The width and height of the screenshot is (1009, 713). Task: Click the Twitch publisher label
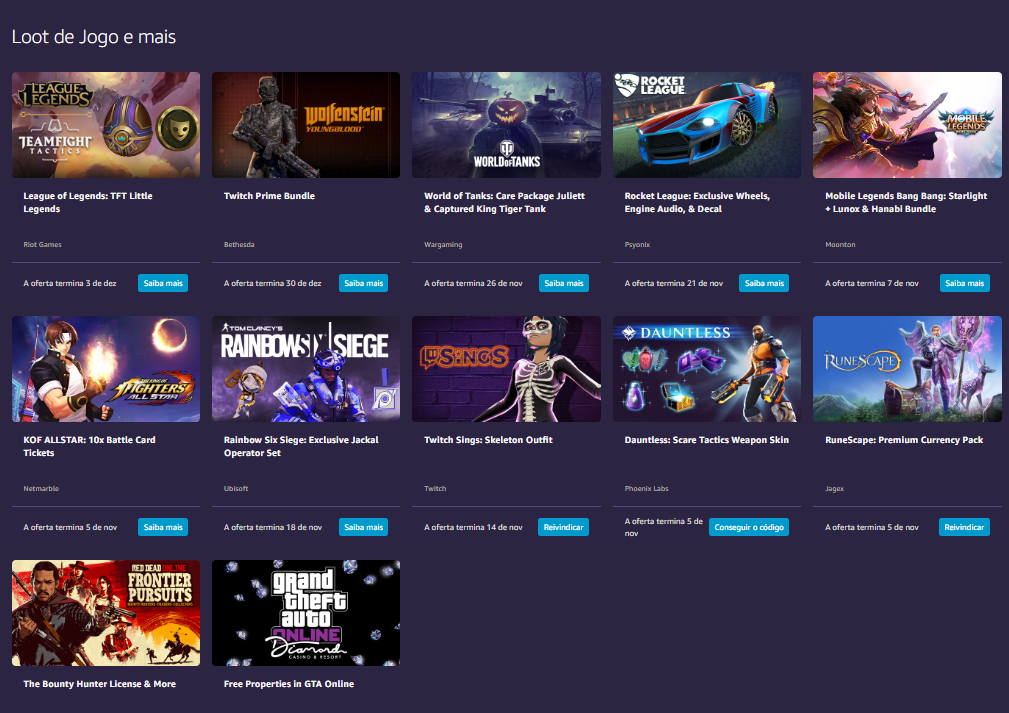[x=435, y=488]
